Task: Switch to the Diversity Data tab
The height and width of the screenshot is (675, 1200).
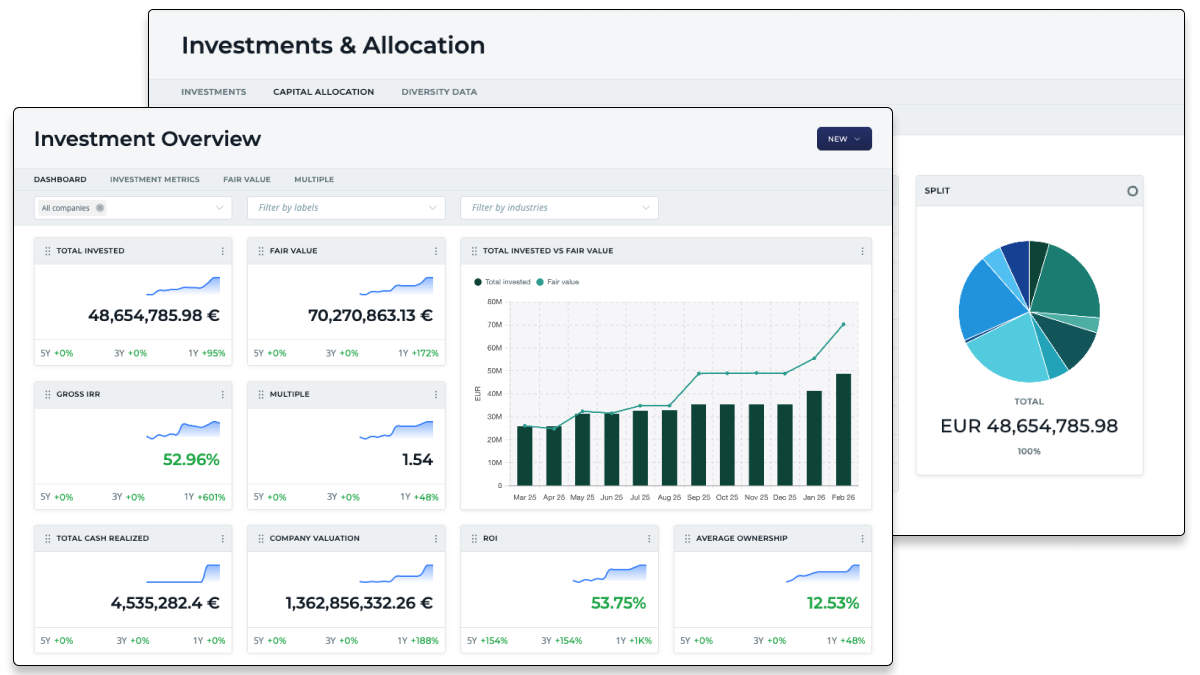Action: click(439, 92)
